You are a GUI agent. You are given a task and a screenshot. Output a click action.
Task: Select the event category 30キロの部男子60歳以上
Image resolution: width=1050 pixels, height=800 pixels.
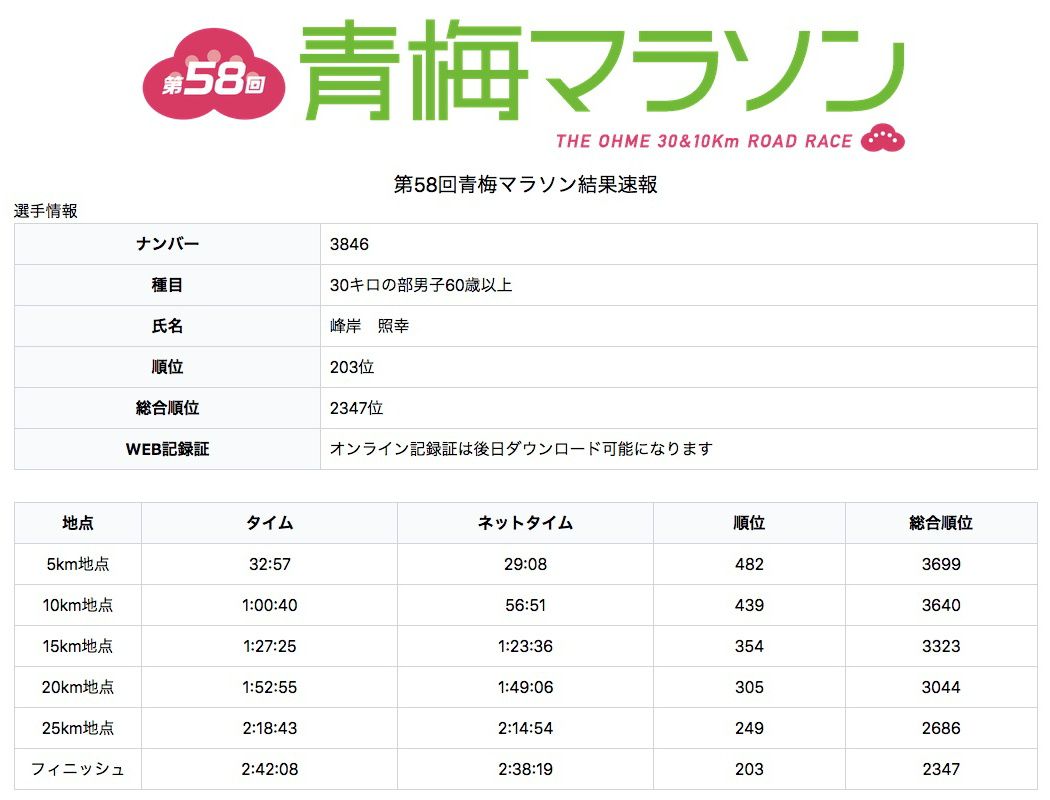point(421,286)
